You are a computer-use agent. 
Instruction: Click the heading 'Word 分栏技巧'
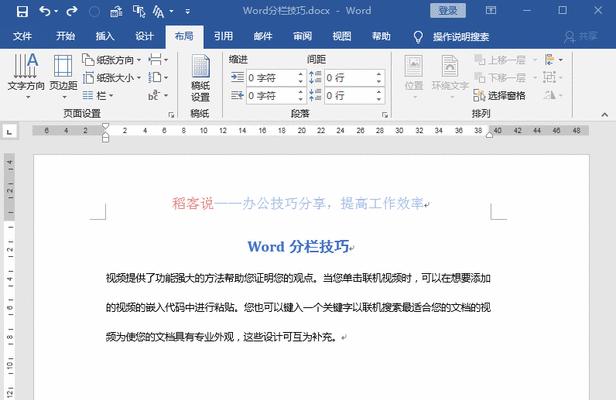coord(298,247)
